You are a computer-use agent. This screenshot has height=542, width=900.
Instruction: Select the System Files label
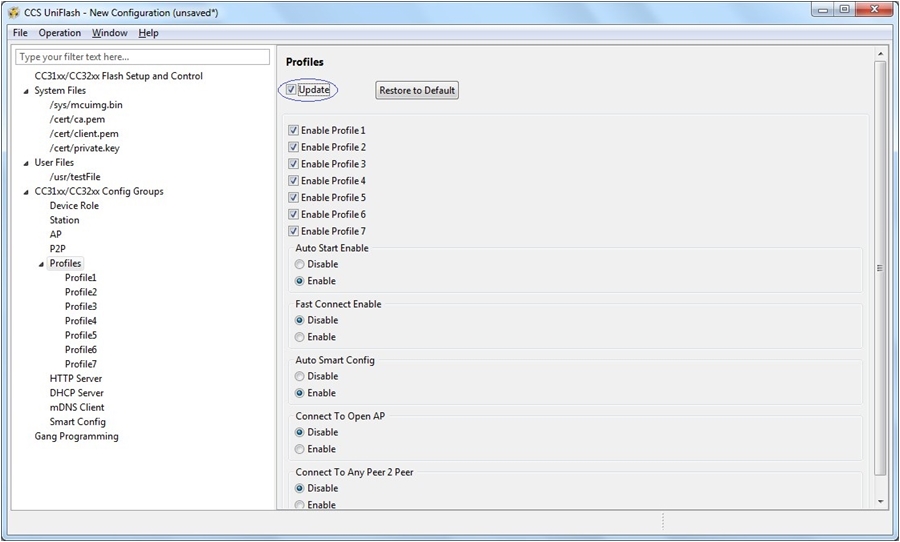(60, 90)
